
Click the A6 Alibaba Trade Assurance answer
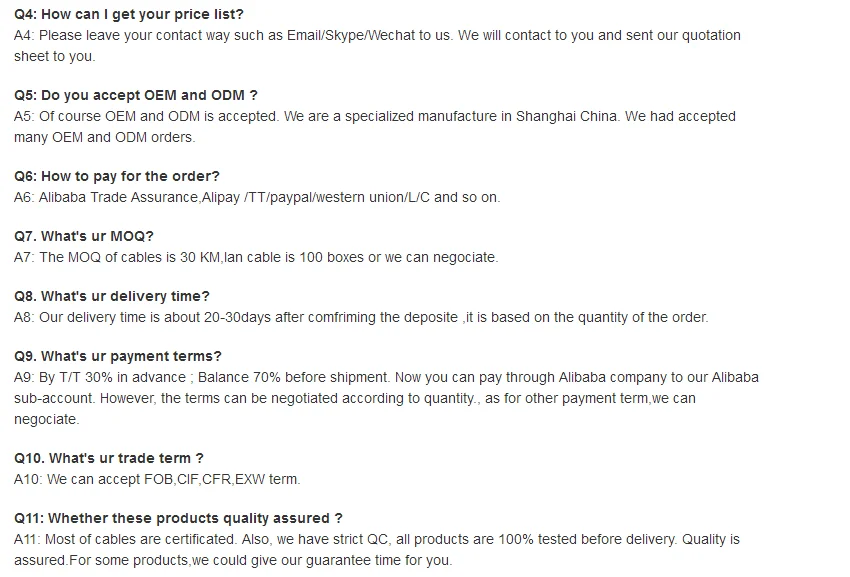[x=256, y=197]
